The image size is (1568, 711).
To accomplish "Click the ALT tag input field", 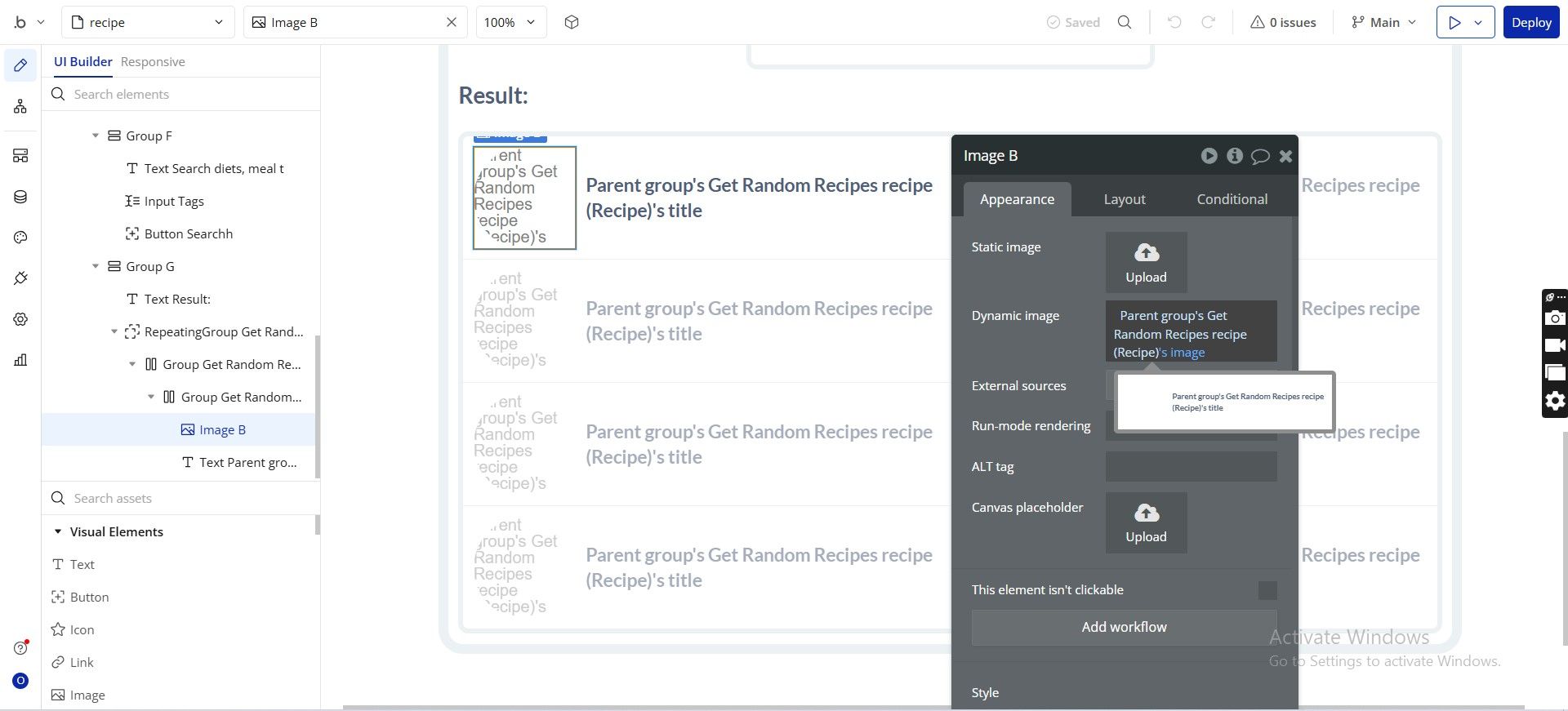I will pos(1191,467).
